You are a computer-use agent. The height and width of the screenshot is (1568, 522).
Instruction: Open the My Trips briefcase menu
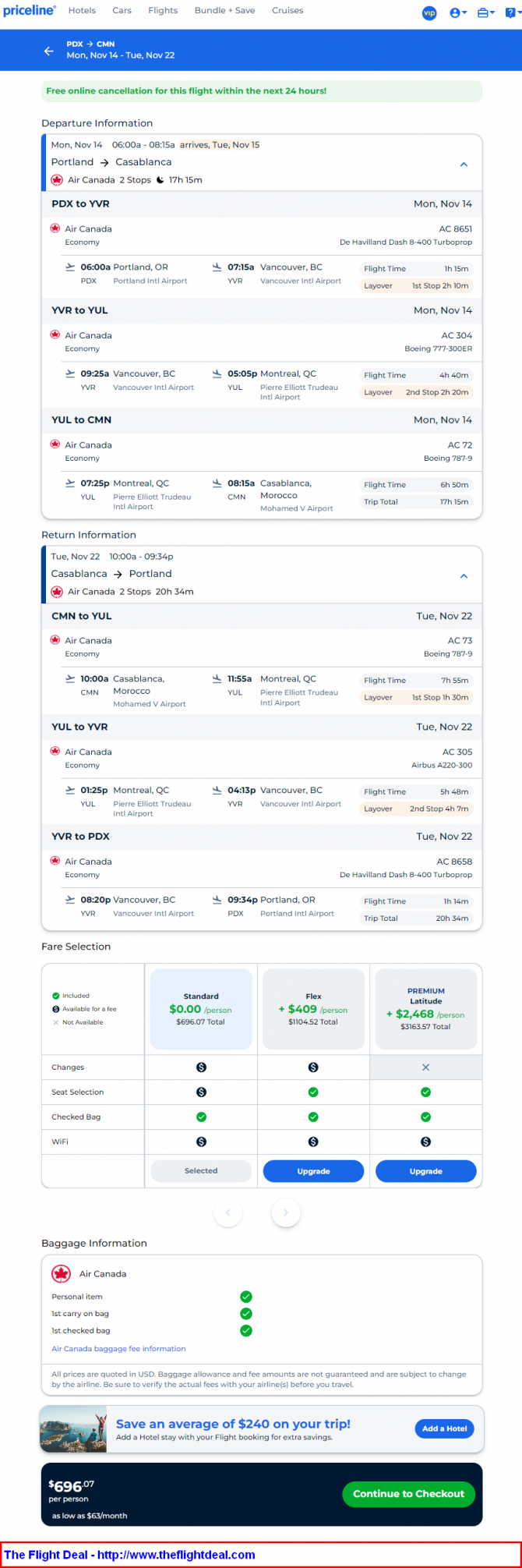pos(485,12)
